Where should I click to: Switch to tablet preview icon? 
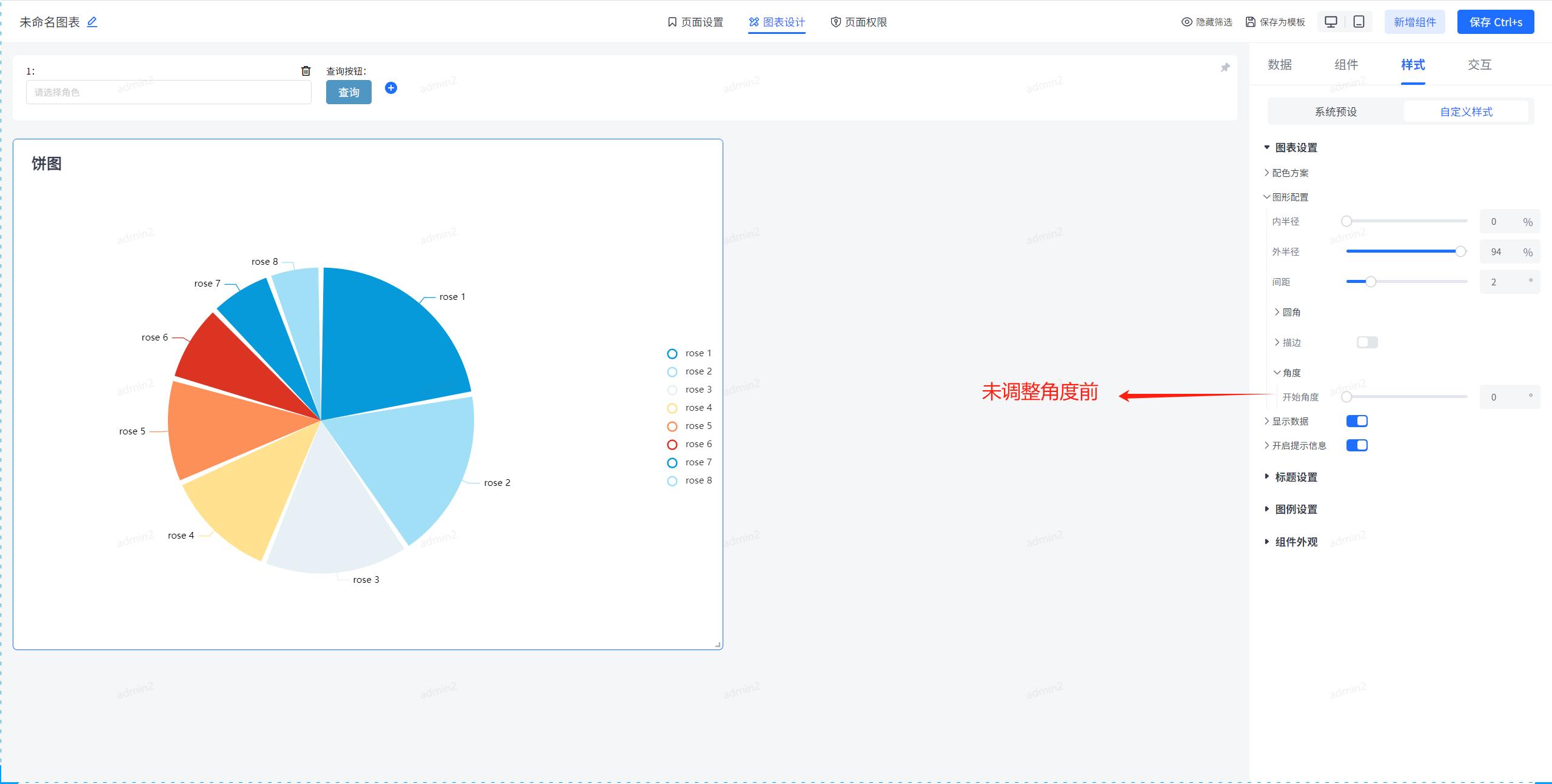[x=1359, y=22]
